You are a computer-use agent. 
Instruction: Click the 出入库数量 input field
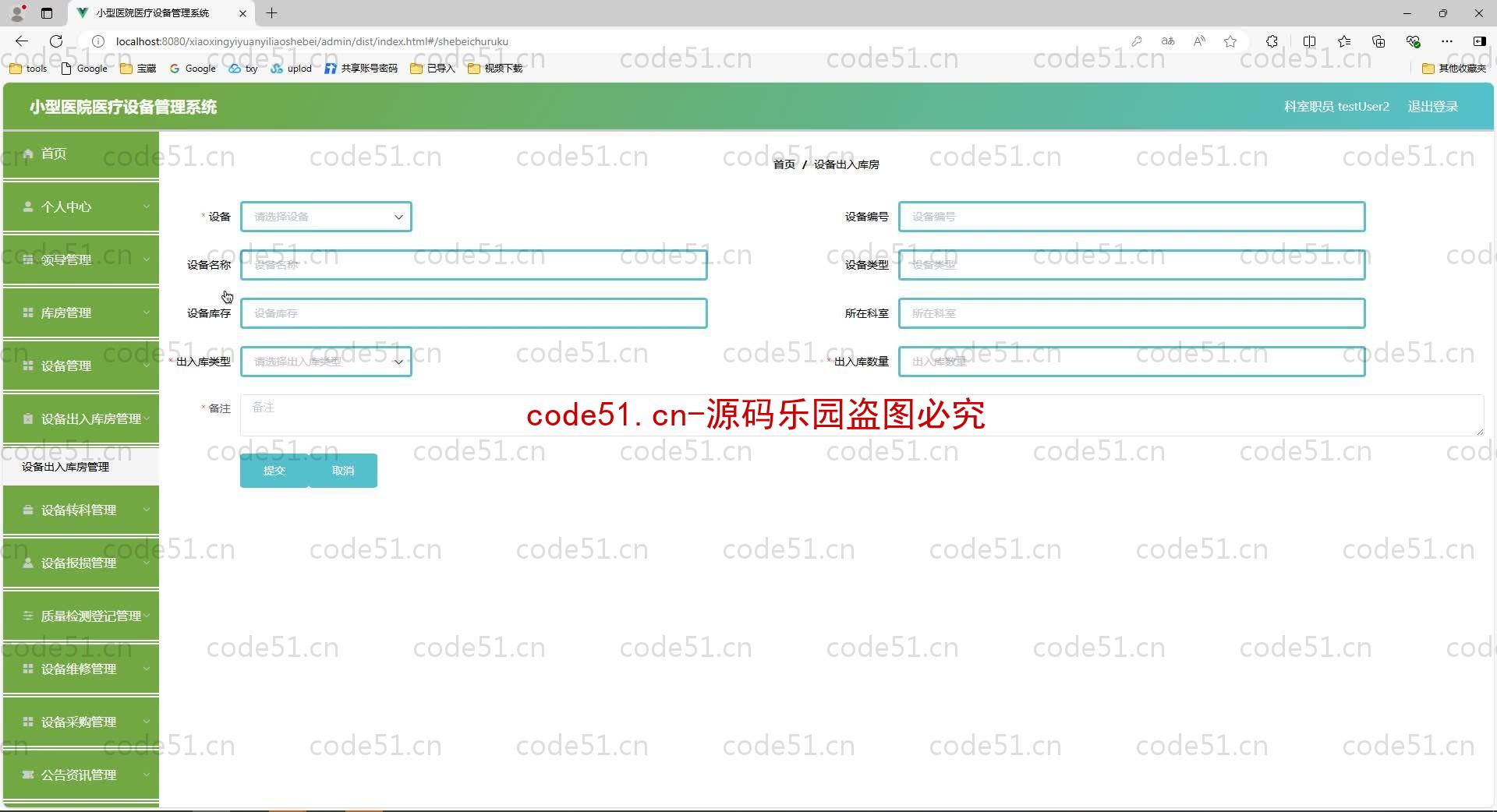coord(1131,362)
